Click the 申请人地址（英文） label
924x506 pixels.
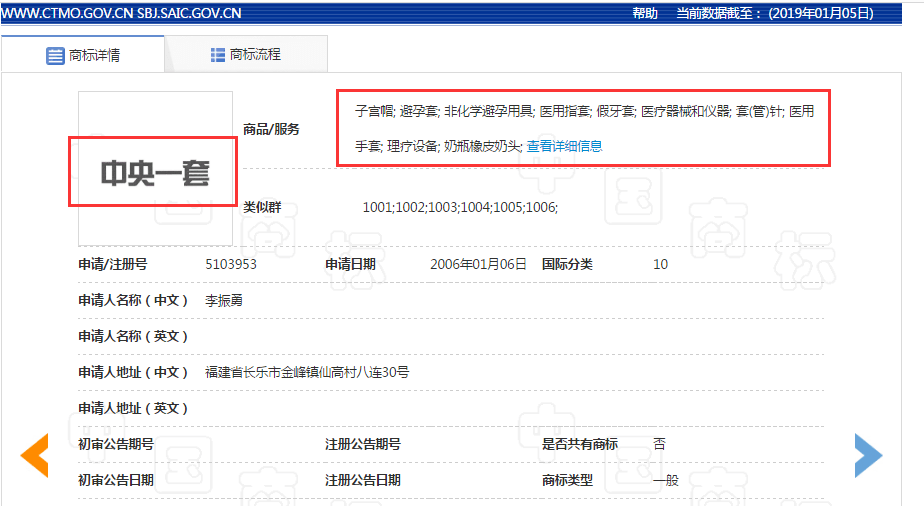[133, 408]
